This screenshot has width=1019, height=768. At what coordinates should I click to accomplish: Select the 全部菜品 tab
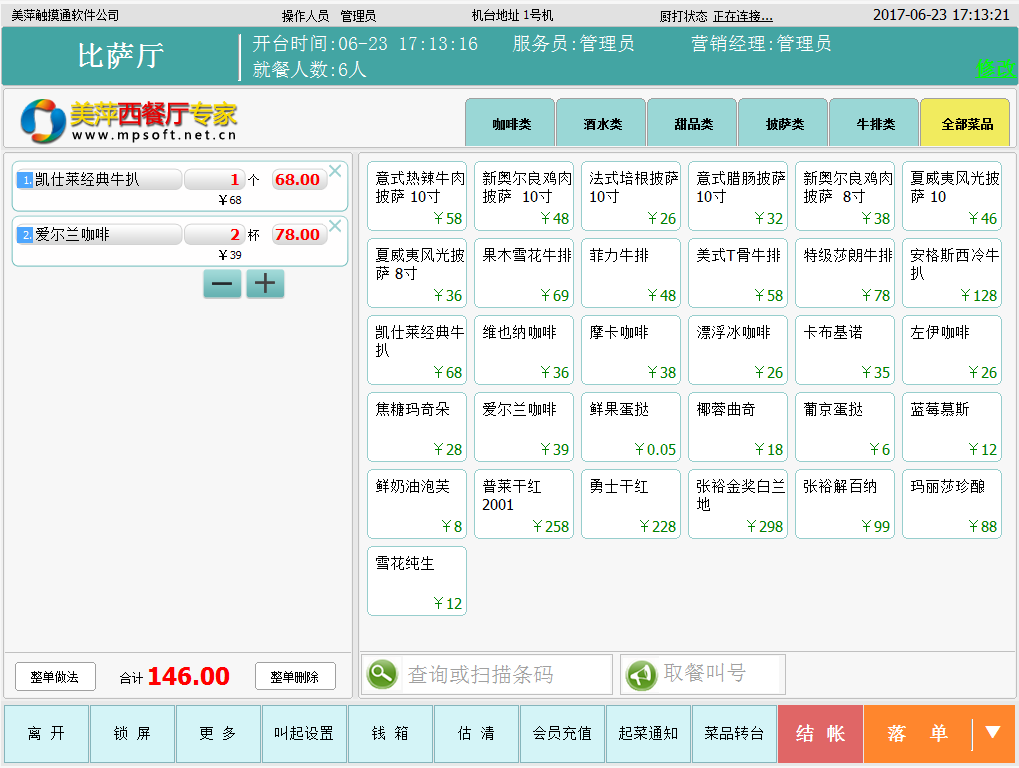tap(966, 124)
